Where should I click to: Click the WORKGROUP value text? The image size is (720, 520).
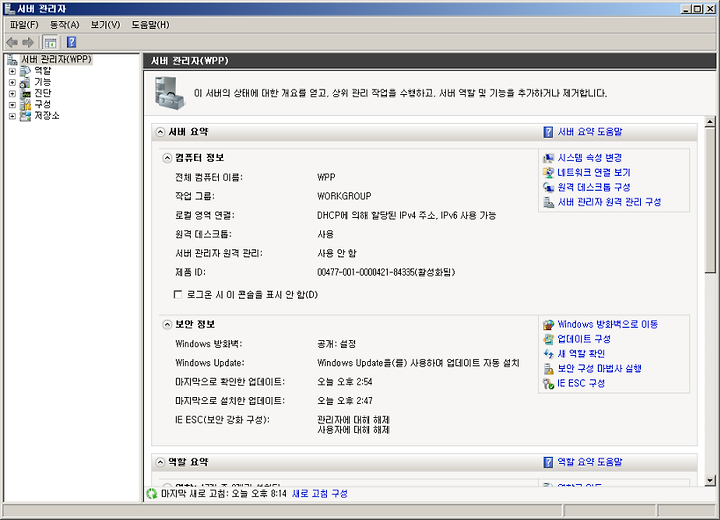point(344,197)
